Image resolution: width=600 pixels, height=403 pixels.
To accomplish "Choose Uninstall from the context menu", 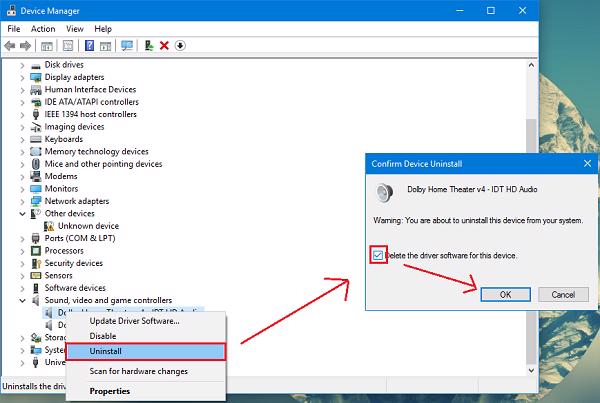I will pos(146,351).
